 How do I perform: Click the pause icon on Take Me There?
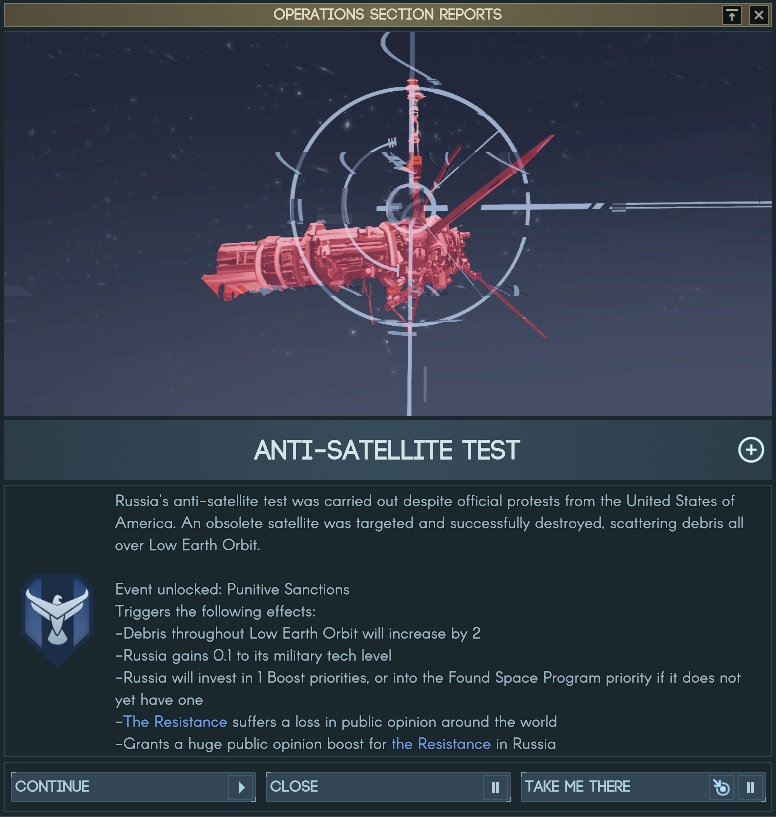750,787
